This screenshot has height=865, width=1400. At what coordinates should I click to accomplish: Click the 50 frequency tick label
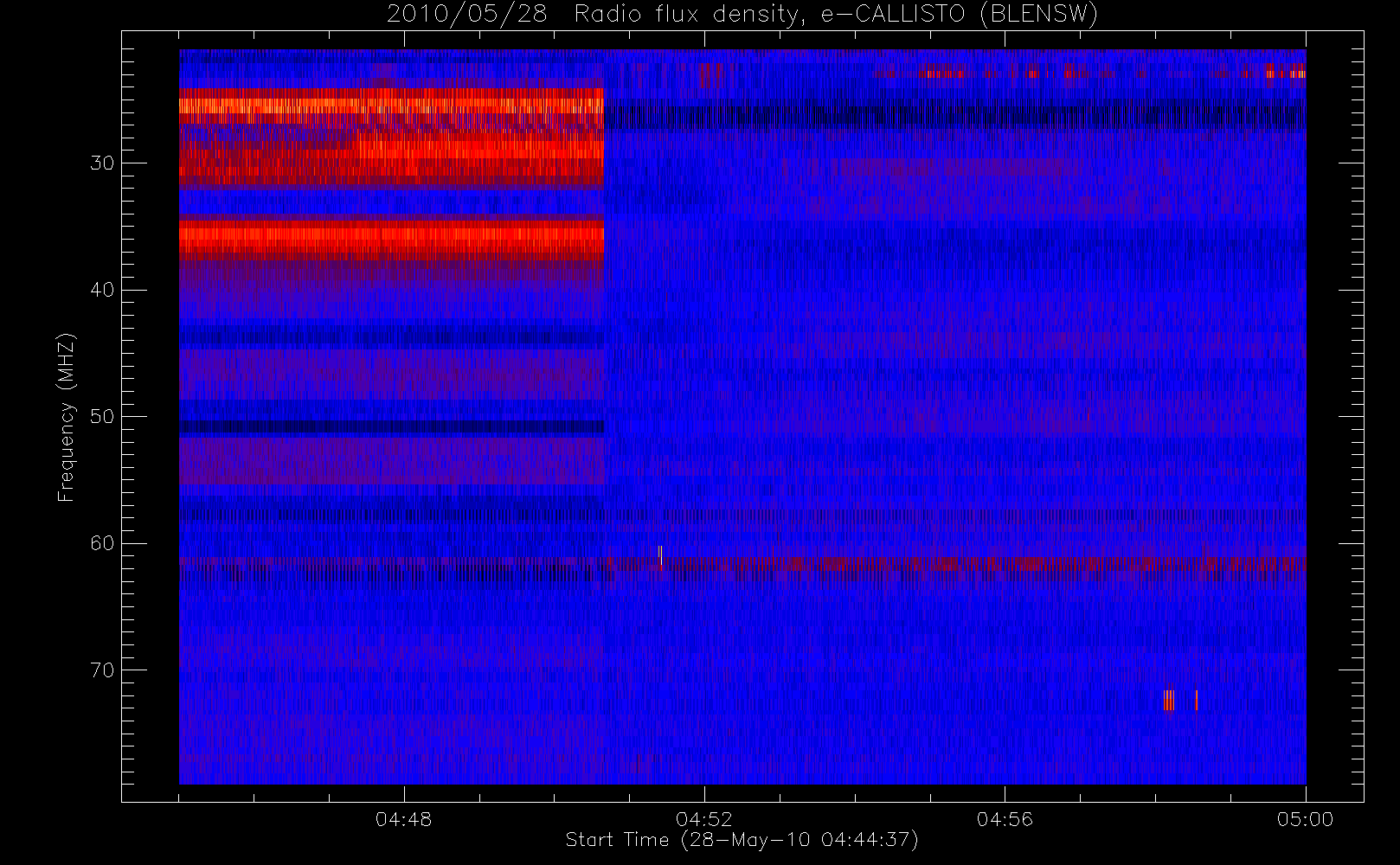click(x=102, y=417)
